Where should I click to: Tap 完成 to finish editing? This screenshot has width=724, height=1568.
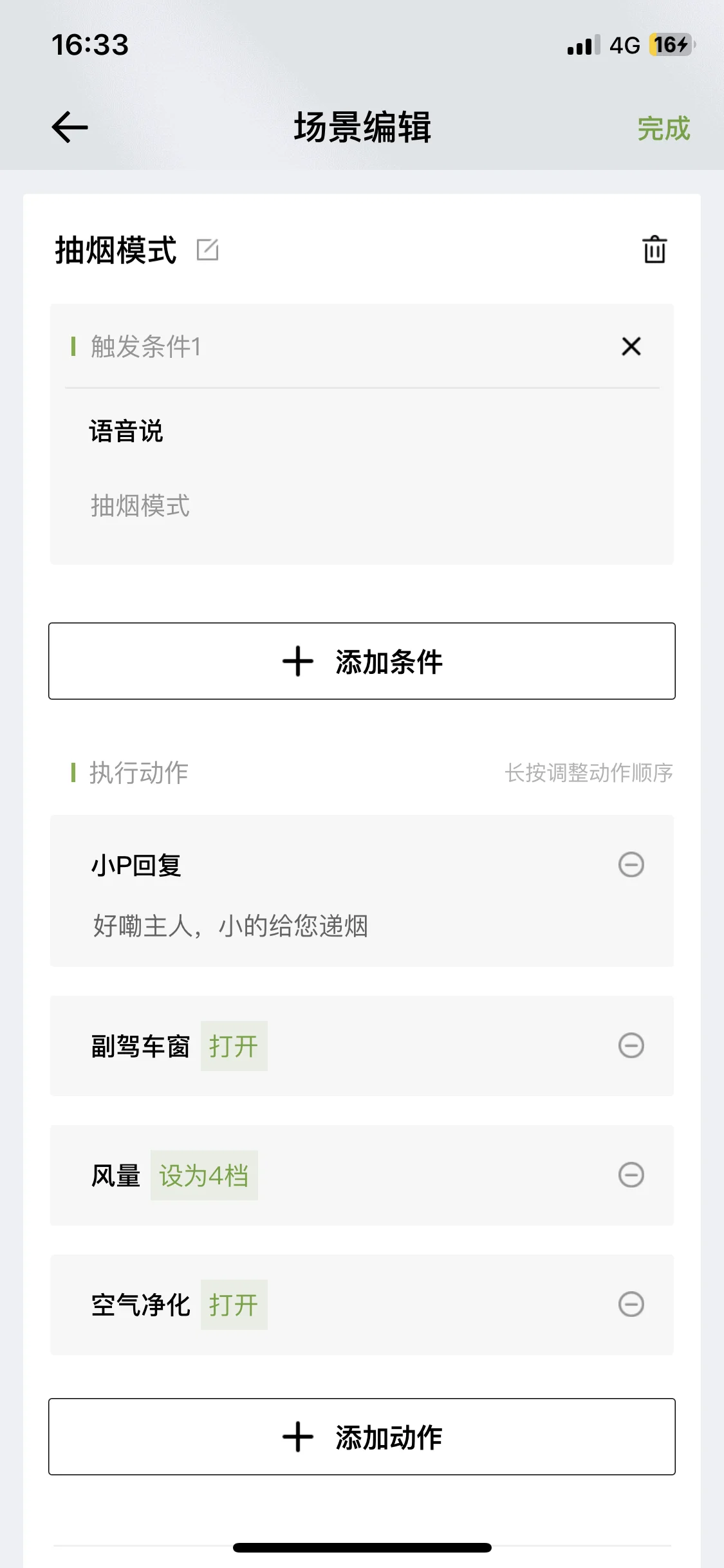pos(664,128)
